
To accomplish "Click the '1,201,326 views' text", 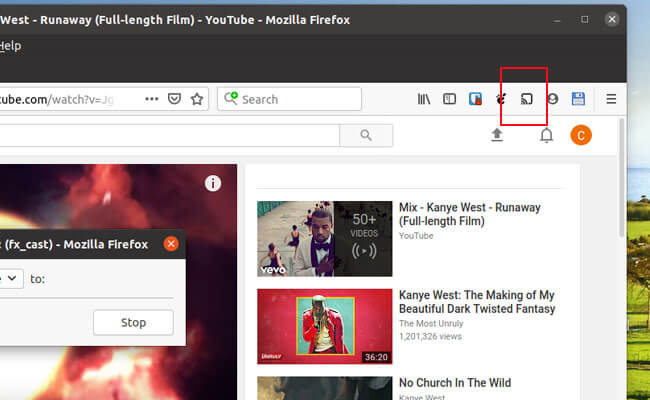I will click(x=430, y=336).
